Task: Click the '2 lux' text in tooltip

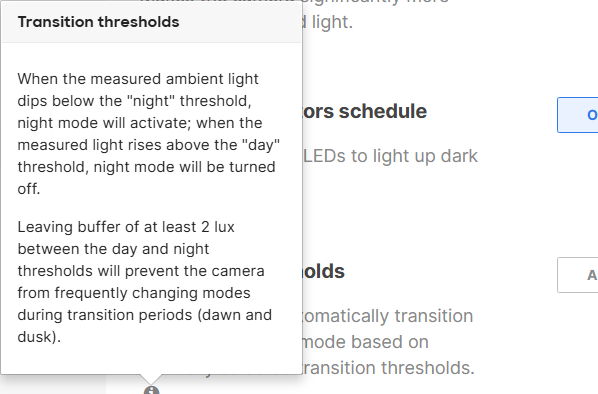Action: tap(218, 227)
